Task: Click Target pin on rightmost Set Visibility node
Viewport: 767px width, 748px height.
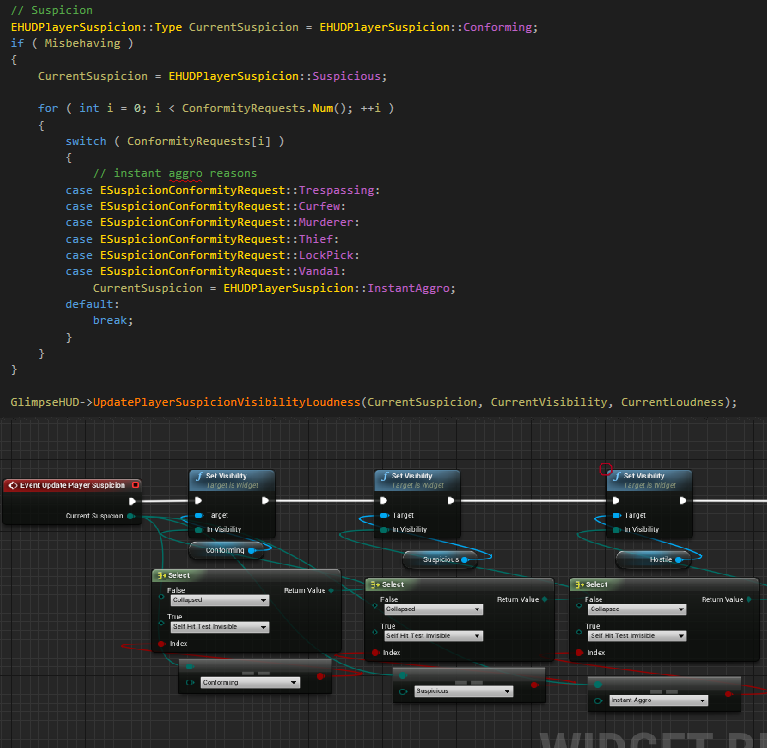Action: coord(616,515)
